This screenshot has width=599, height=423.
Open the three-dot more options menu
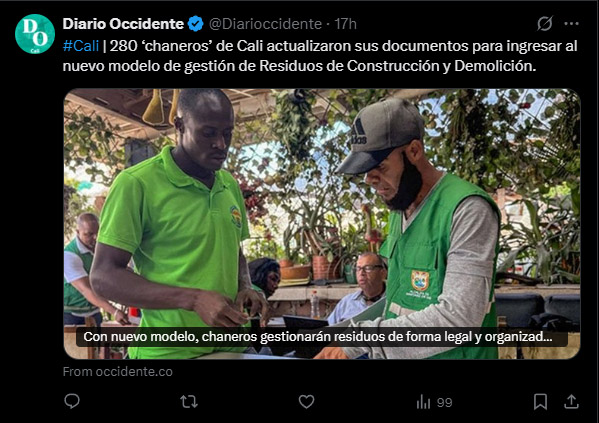[571, 24]
